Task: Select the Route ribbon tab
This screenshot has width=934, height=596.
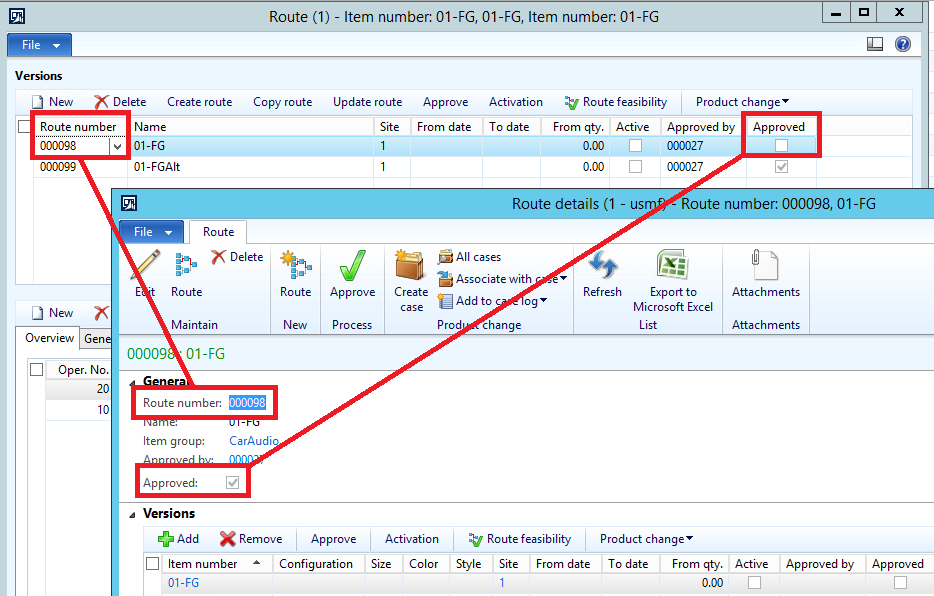Action: (218, 232)
